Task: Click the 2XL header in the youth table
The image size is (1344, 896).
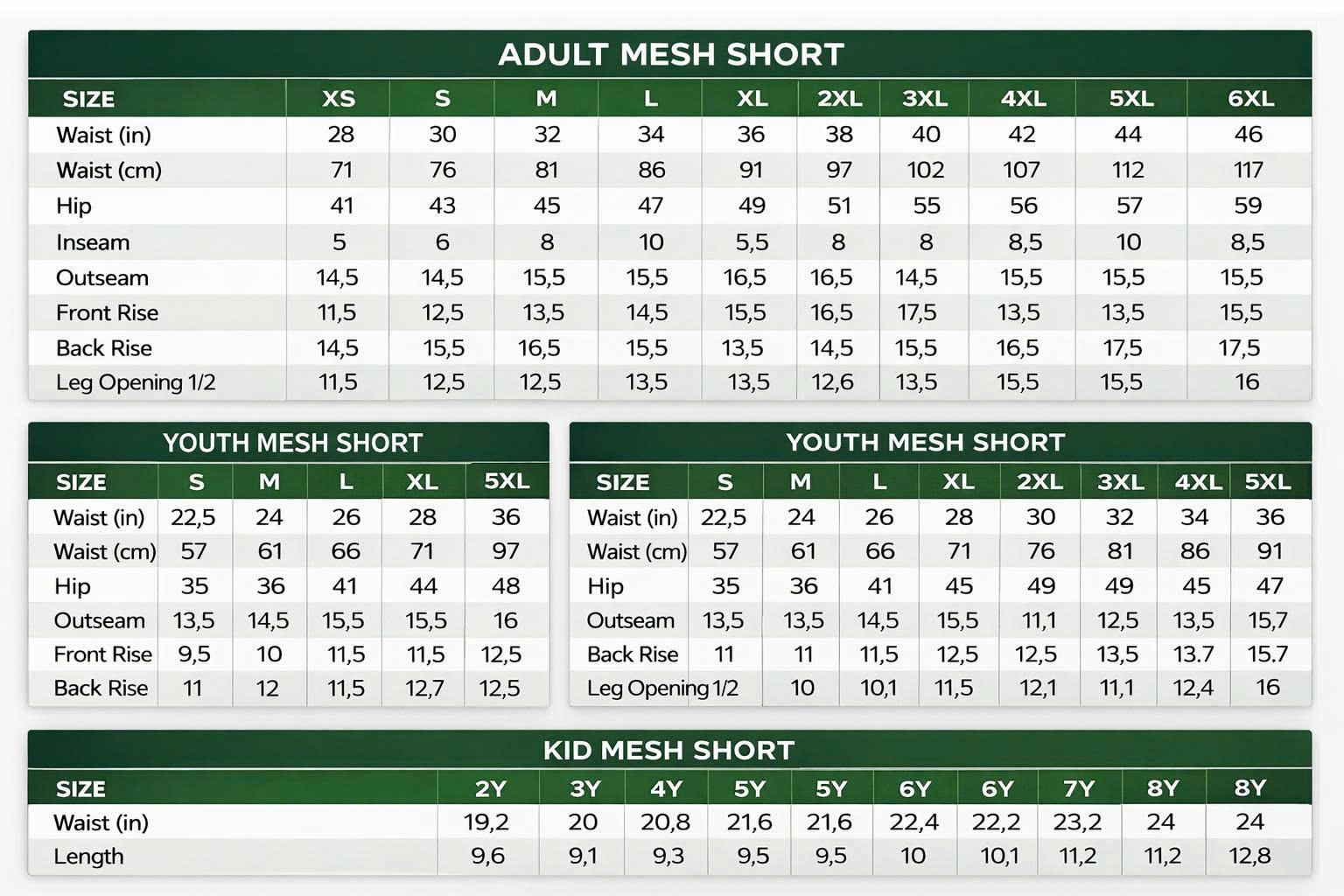Action: coord(1039,482)
